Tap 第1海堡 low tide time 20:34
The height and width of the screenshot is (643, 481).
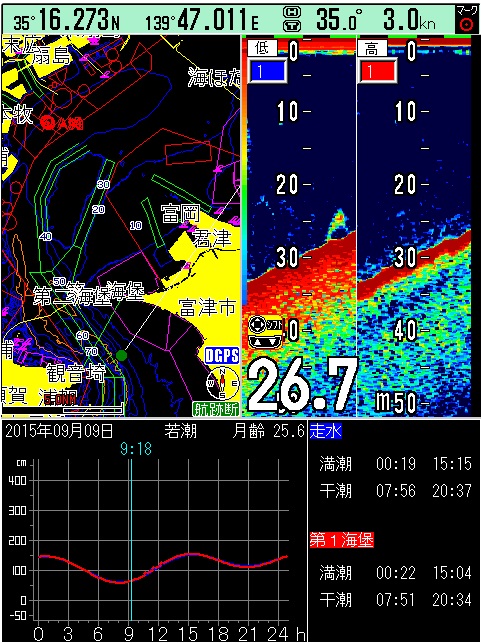[452, 600]
